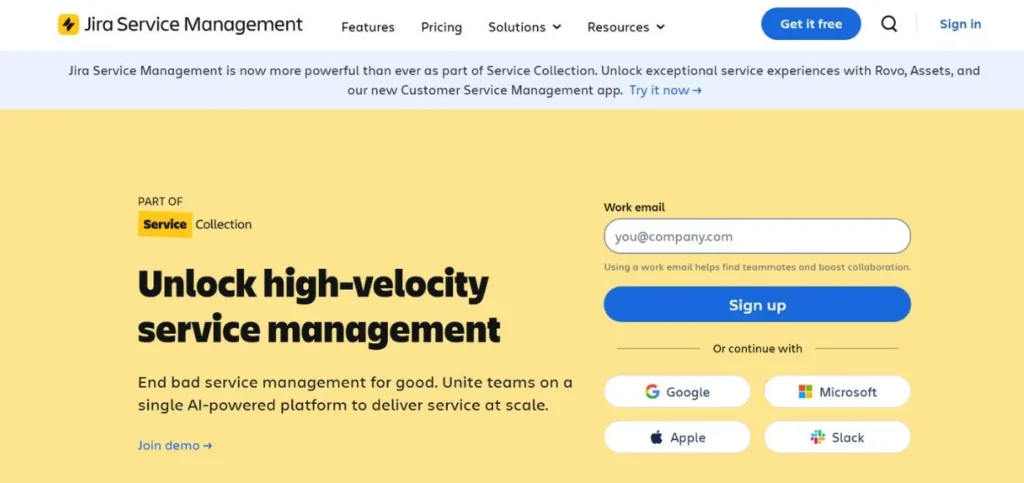Click the 'Work email' field label
This screenshot has width=1024, height=483.
(x=634, y=207)
